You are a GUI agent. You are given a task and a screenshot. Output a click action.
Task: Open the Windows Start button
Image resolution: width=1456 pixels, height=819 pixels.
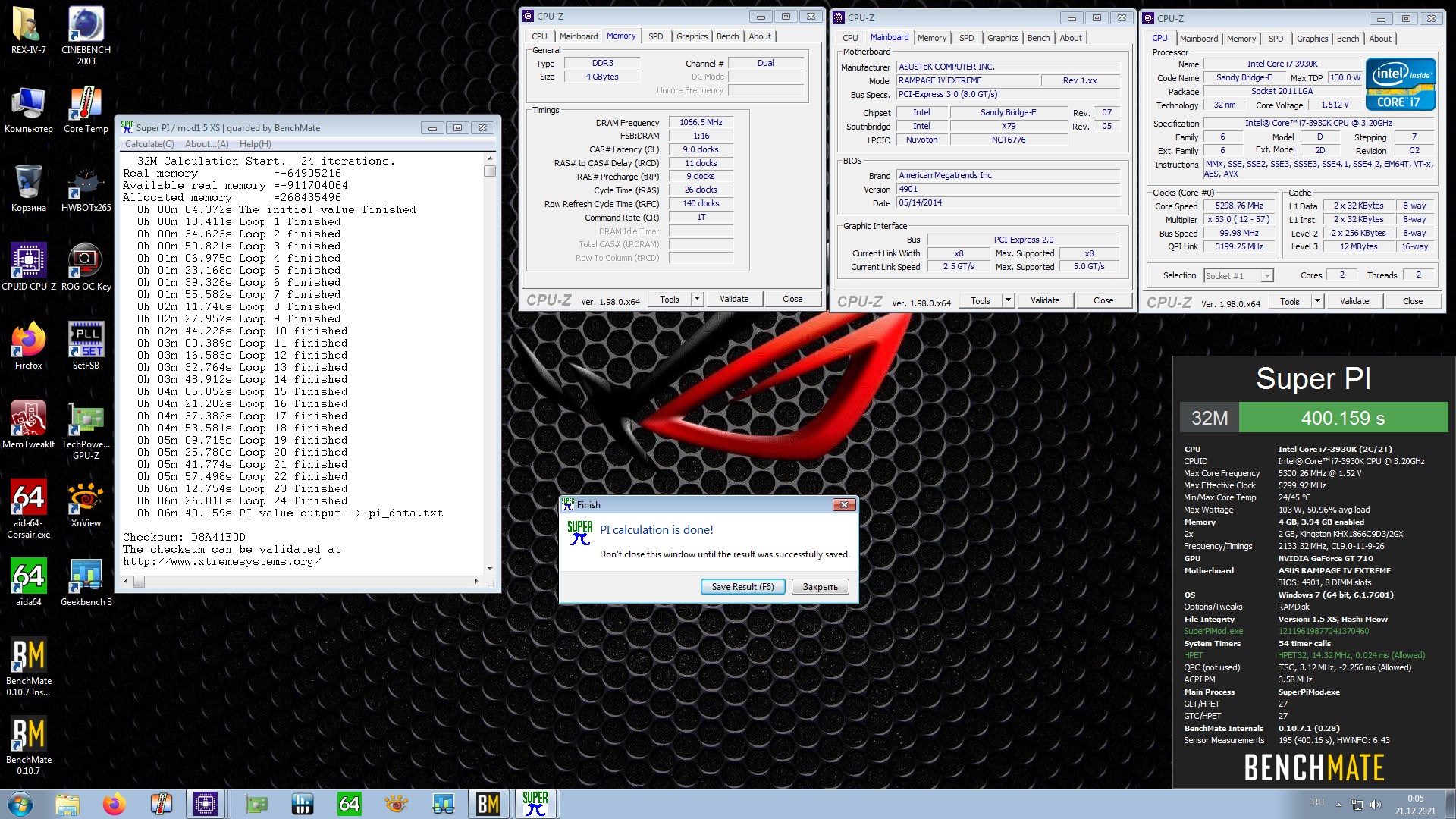pyautogui.click(x=19, y=804)
